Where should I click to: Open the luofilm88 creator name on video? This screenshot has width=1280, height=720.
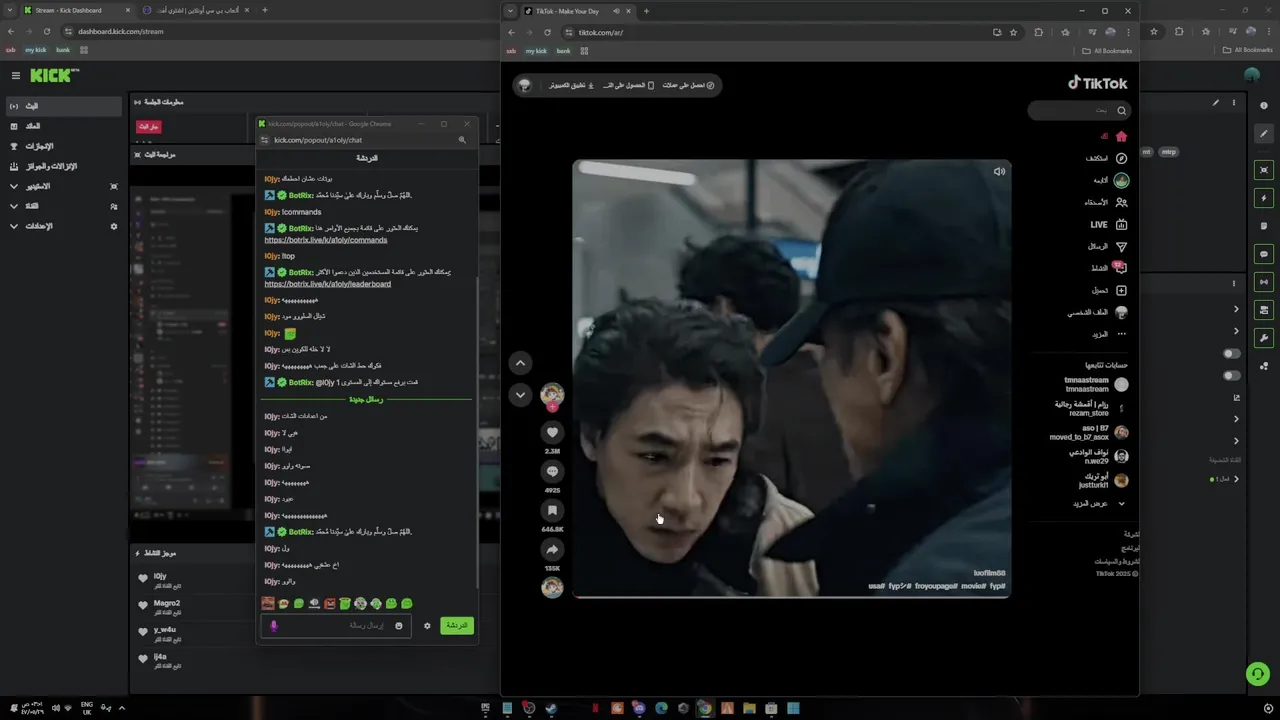click(989, 573)
